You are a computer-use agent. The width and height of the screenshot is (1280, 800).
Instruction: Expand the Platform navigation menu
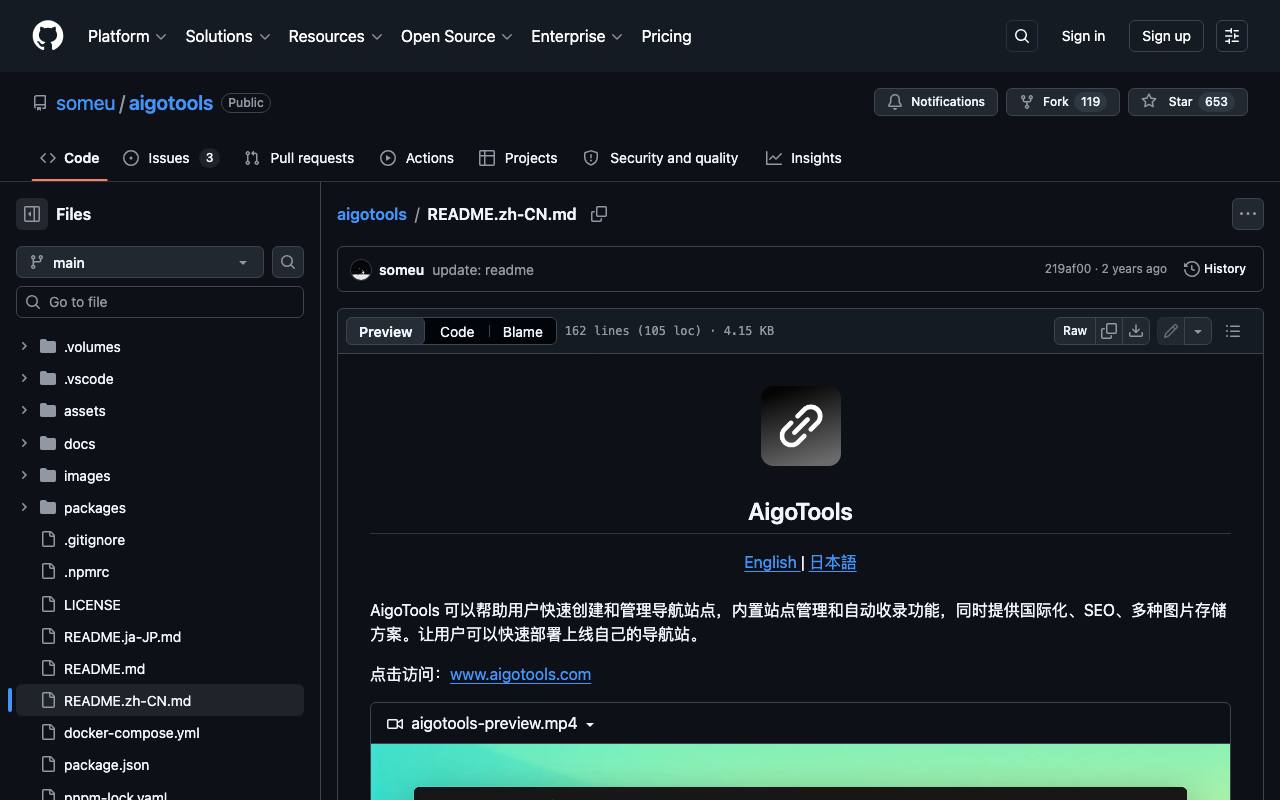(127, 36)
